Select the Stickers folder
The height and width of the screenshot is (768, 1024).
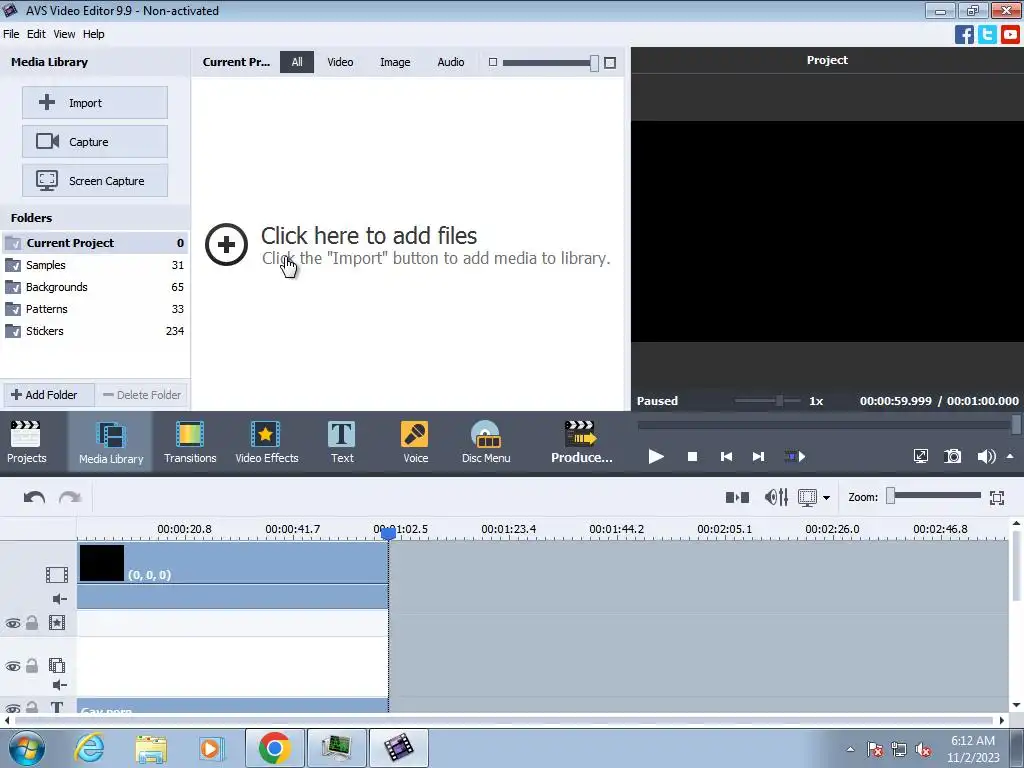point(95,331)
